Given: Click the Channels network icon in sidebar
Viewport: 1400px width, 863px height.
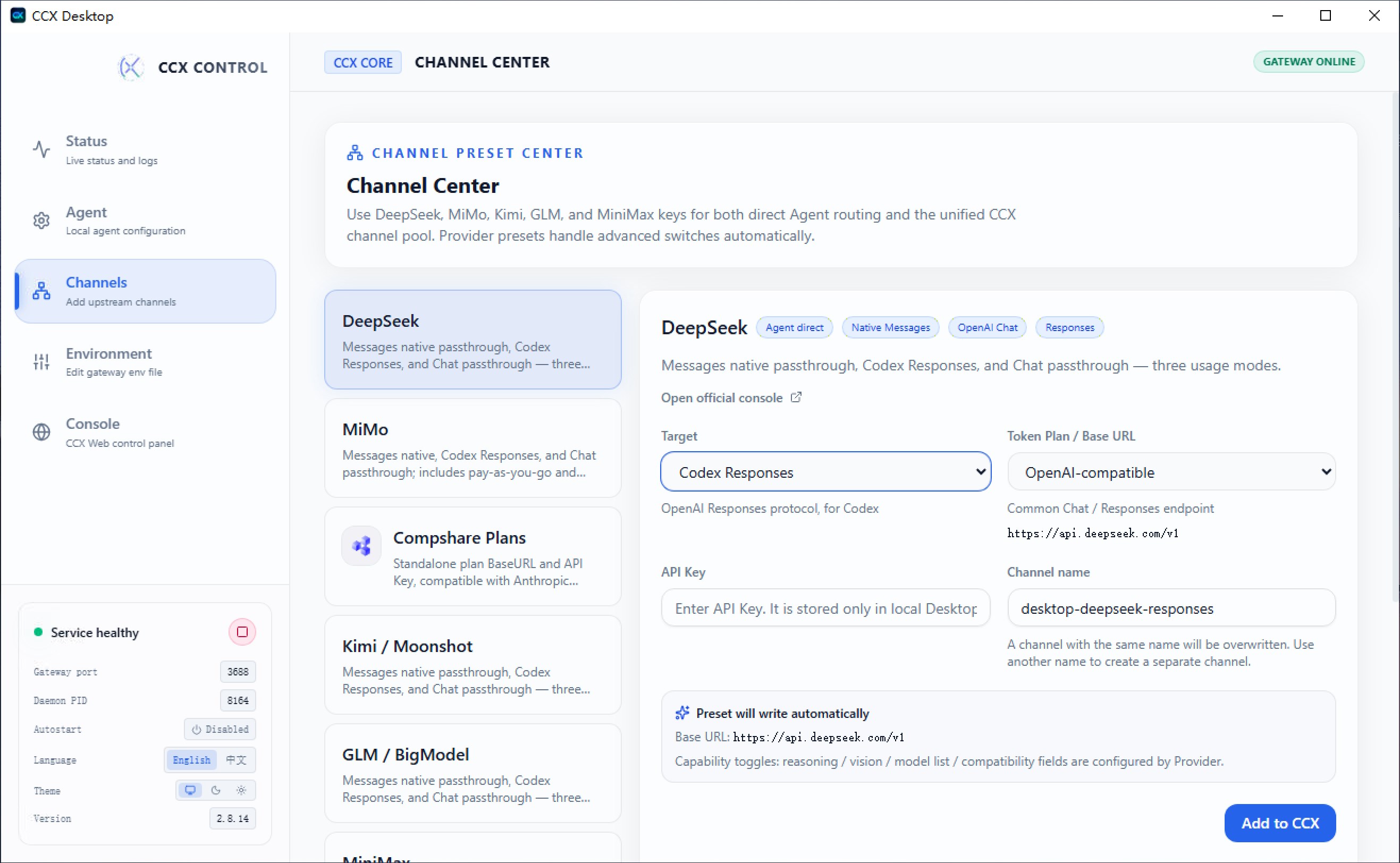Looking at the screenshot, I should pyautogui.click(x=41, y=291).
